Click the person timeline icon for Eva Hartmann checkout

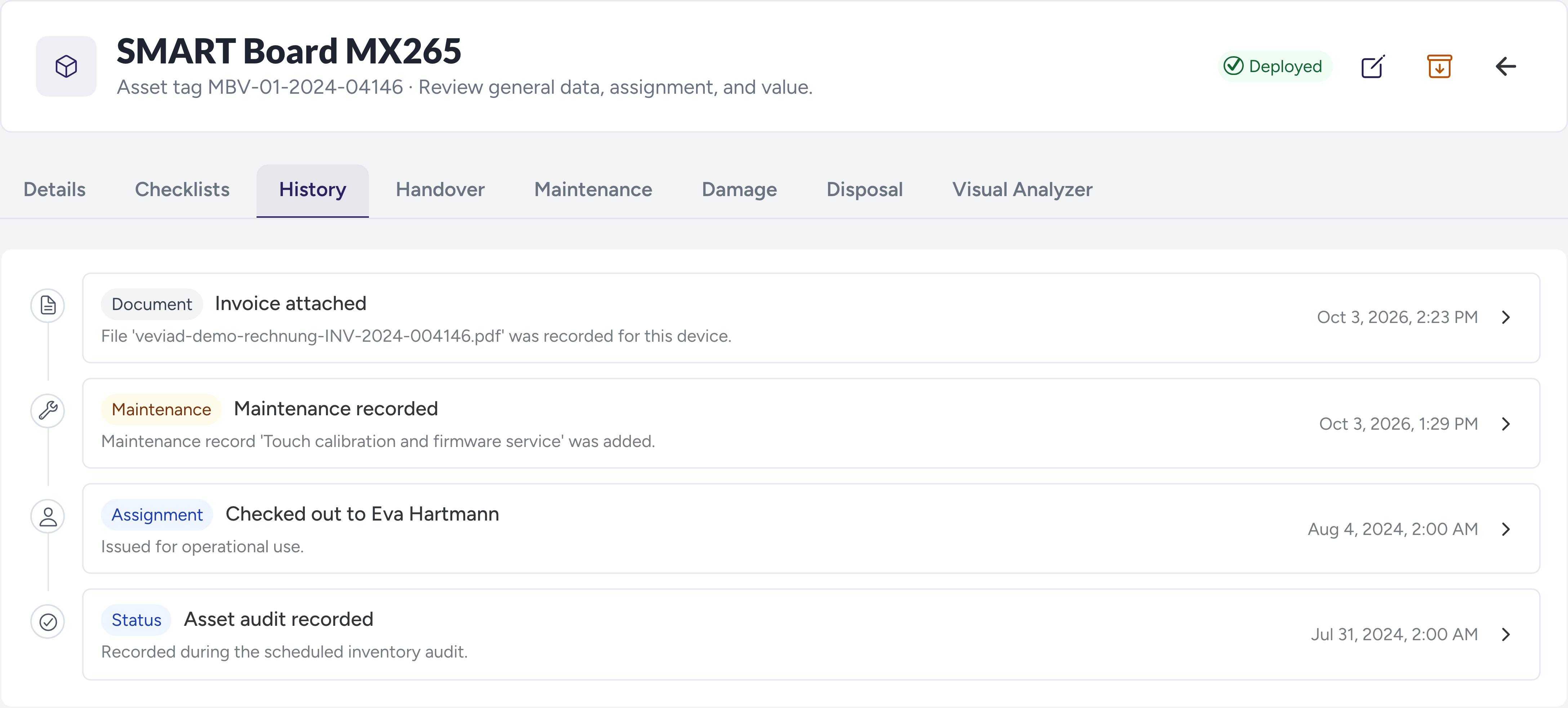point(48,517)
